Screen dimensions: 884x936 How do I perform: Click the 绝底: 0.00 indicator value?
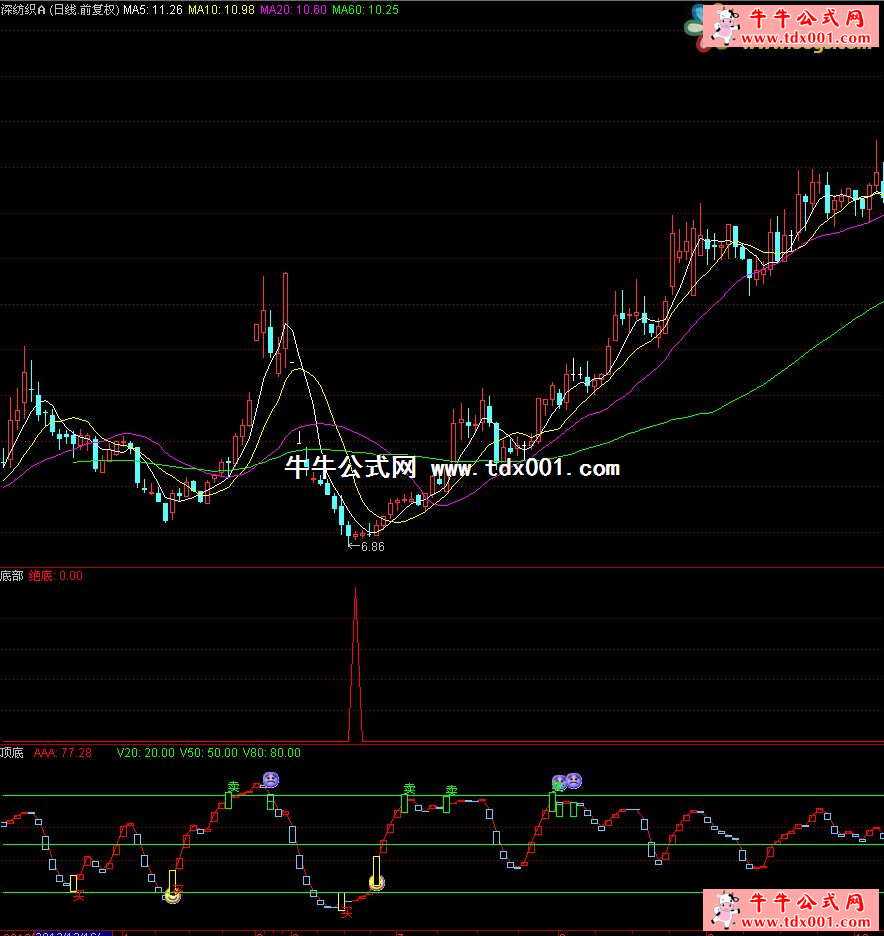56,576
